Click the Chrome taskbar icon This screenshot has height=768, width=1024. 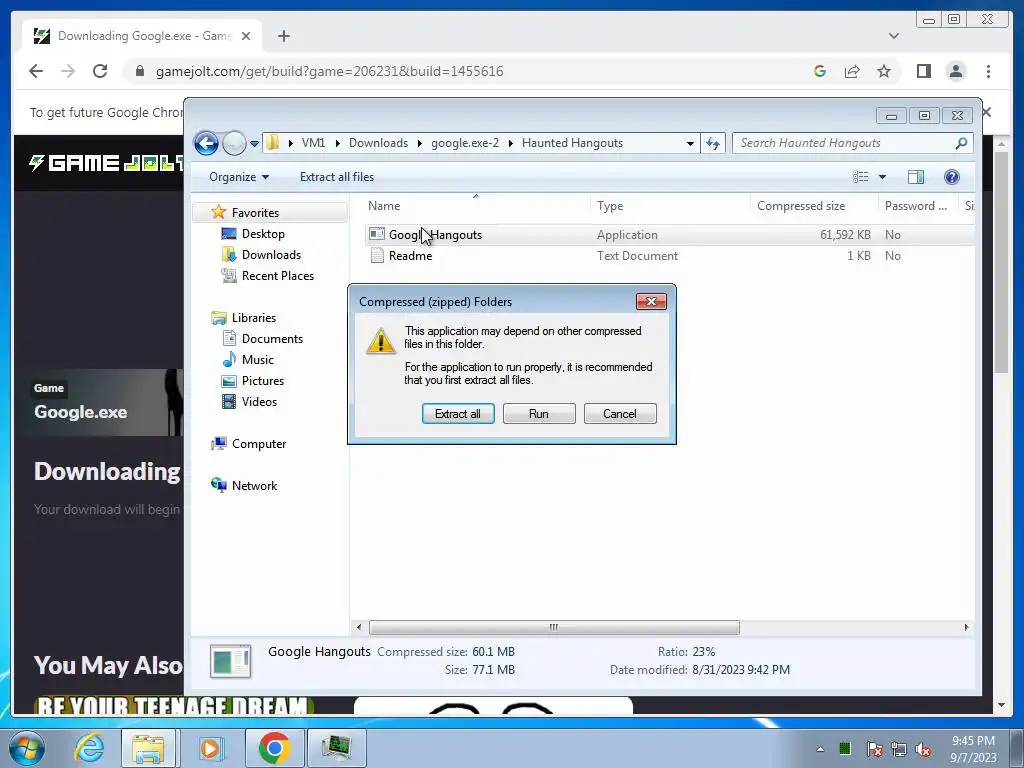pos(274,748)
